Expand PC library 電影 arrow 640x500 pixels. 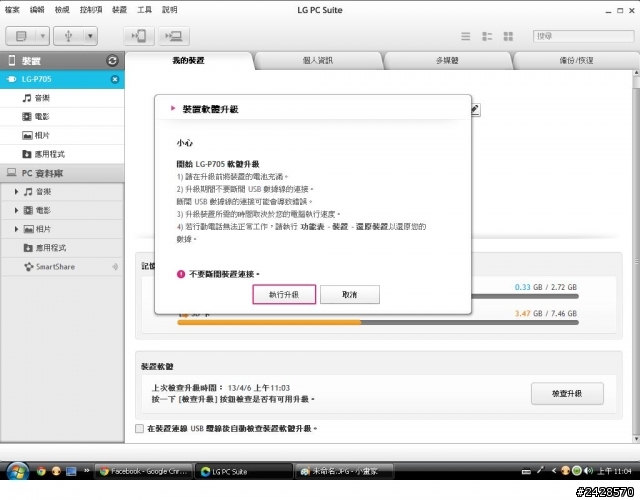coord(16,210)
